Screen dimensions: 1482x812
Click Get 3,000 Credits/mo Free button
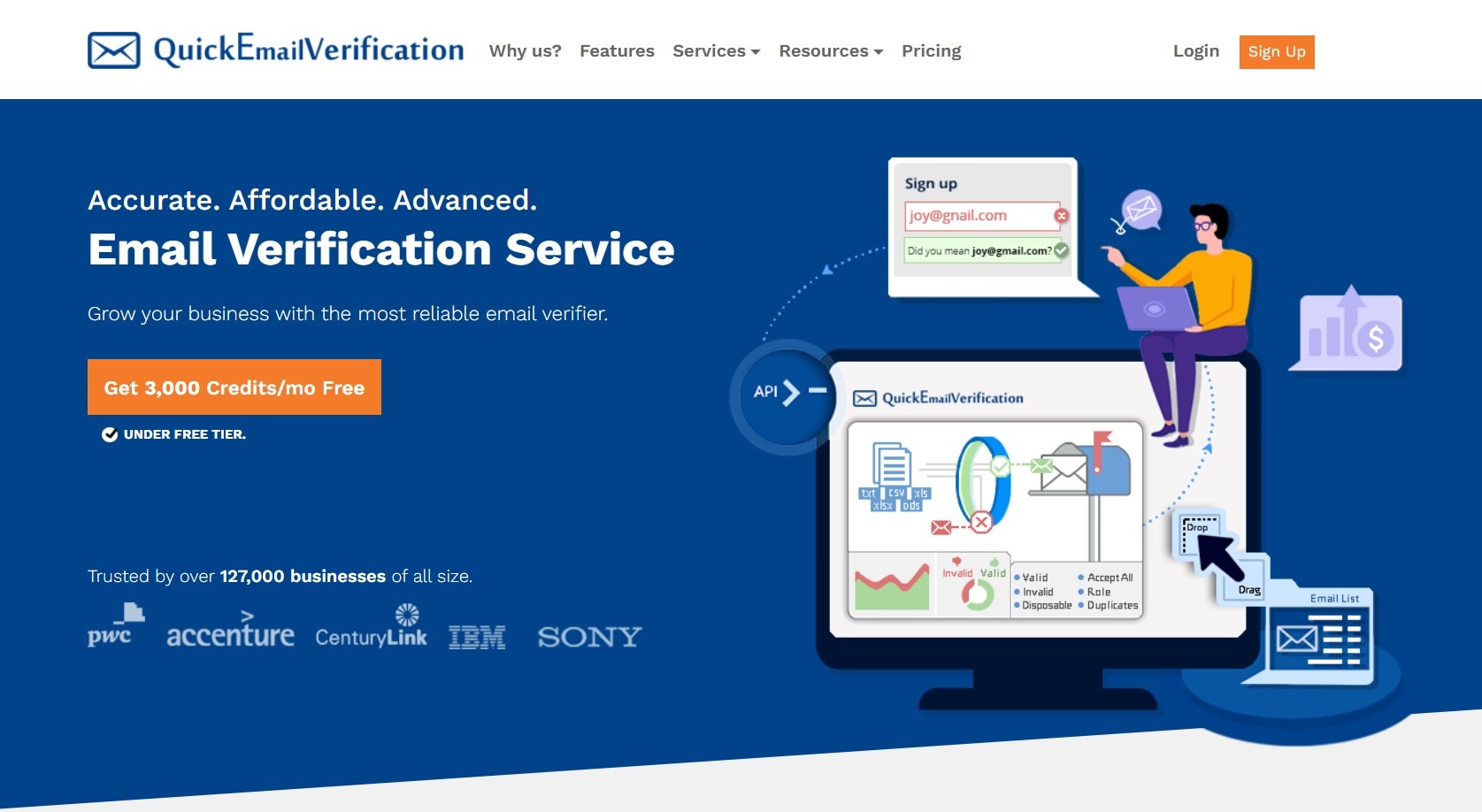(234, 387)
